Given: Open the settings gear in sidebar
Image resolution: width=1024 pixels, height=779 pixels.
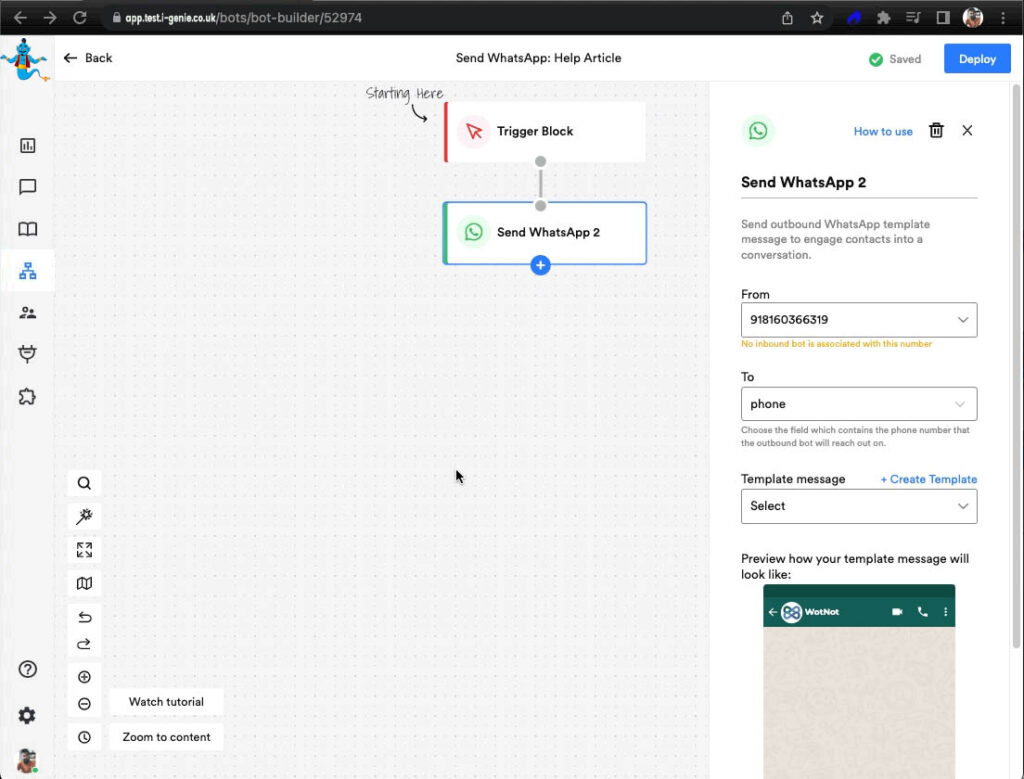Looking at the screenshot, I should click(x=27, y=715).
